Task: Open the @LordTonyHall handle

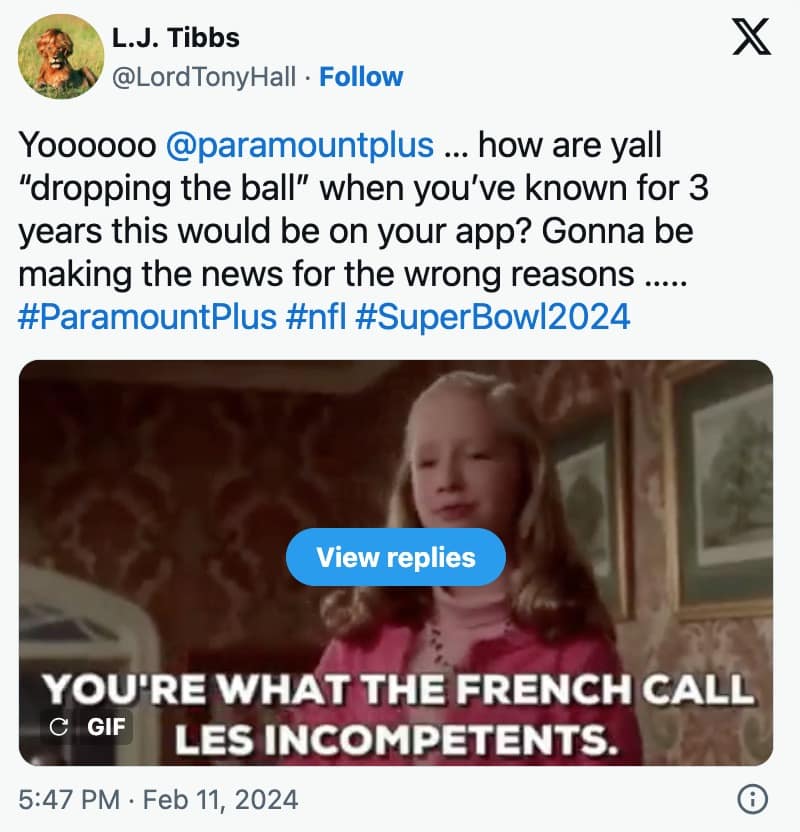Action: (x=204, y=77)
